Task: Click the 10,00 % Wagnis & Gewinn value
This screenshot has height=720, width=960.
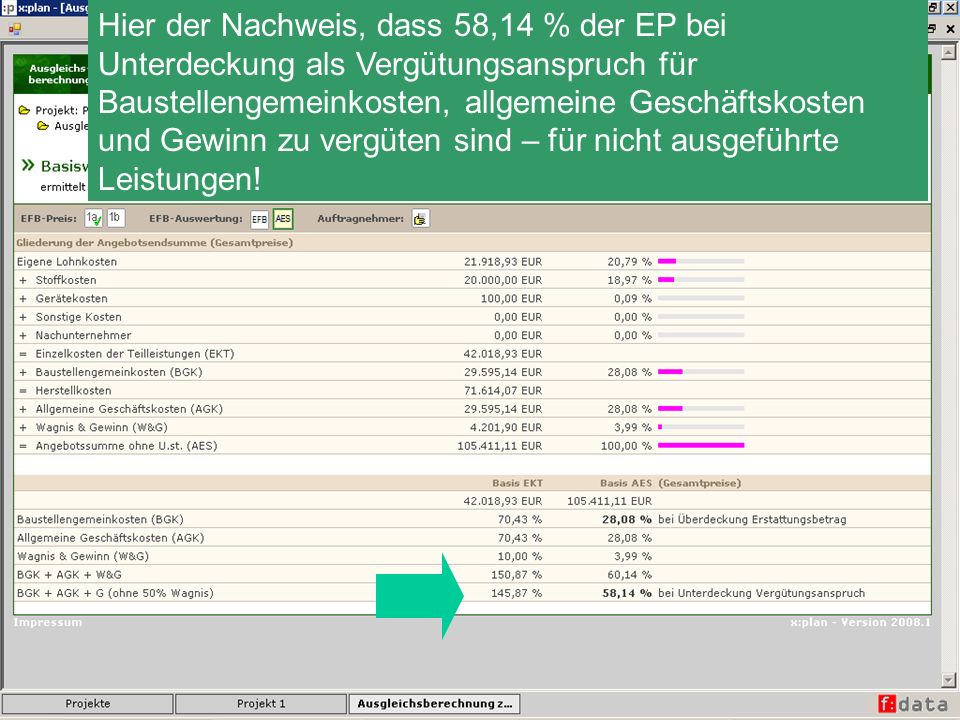Action: (519, 556)
